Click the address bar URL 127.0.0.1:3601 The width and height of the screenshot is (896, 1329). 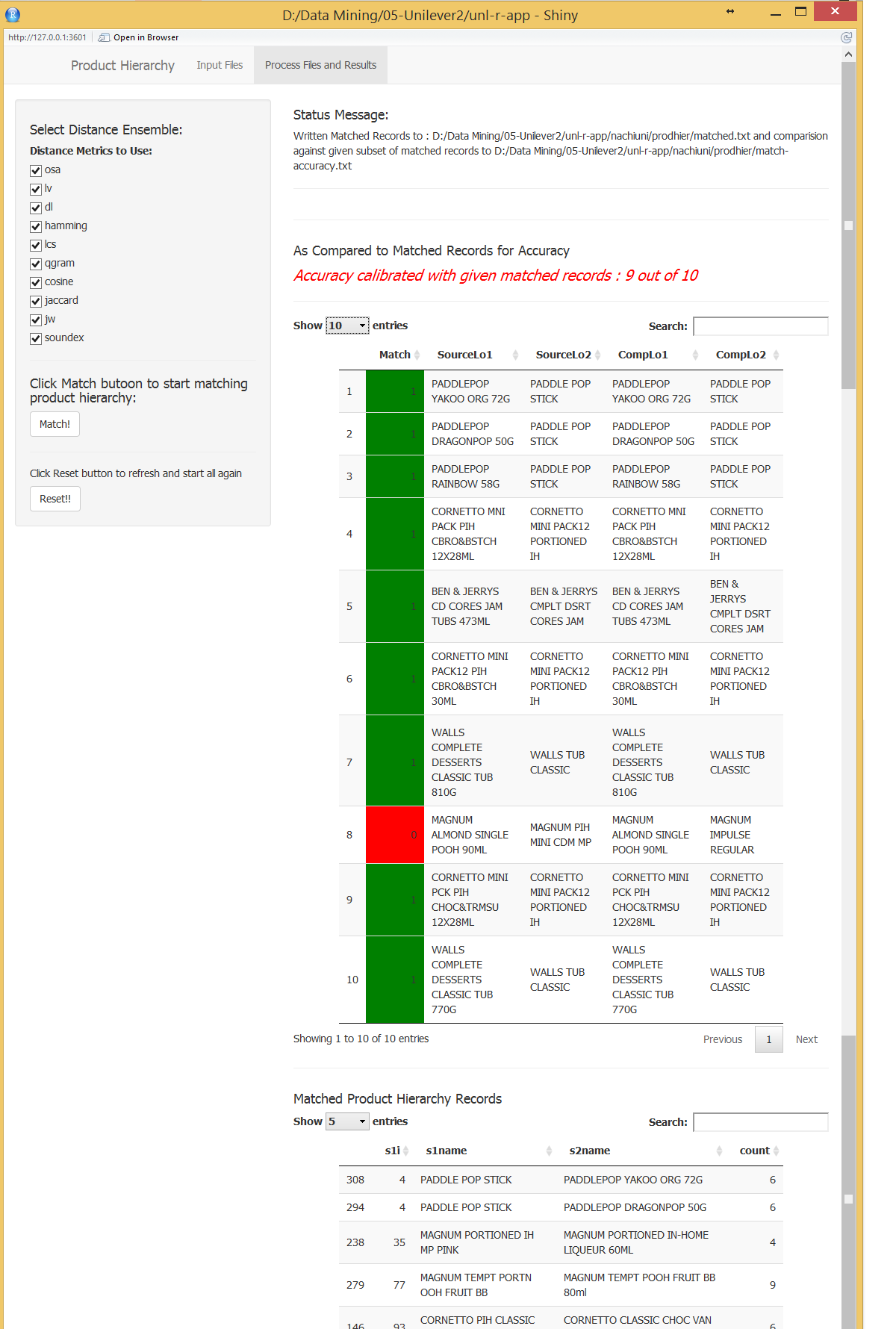[x=47, y=37]
